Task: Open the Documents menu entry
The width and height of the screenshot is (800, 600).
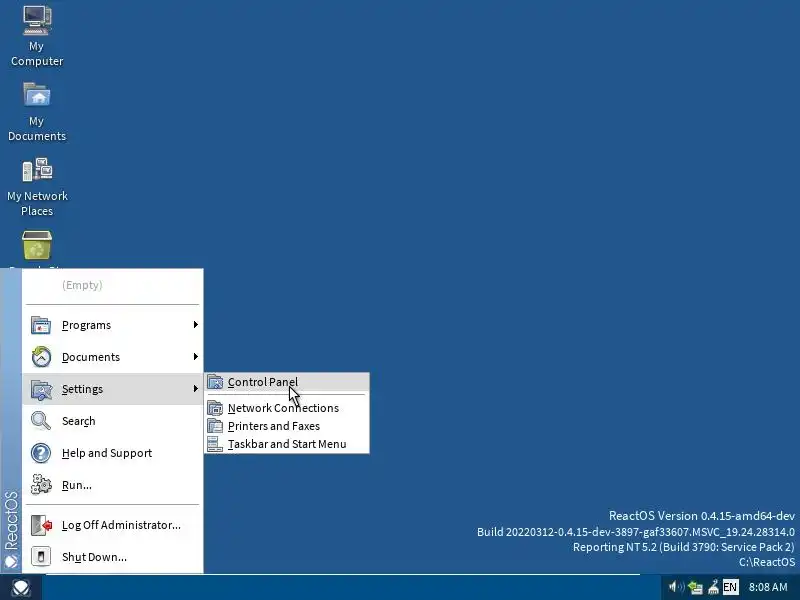Action: [x=113, y=357]
